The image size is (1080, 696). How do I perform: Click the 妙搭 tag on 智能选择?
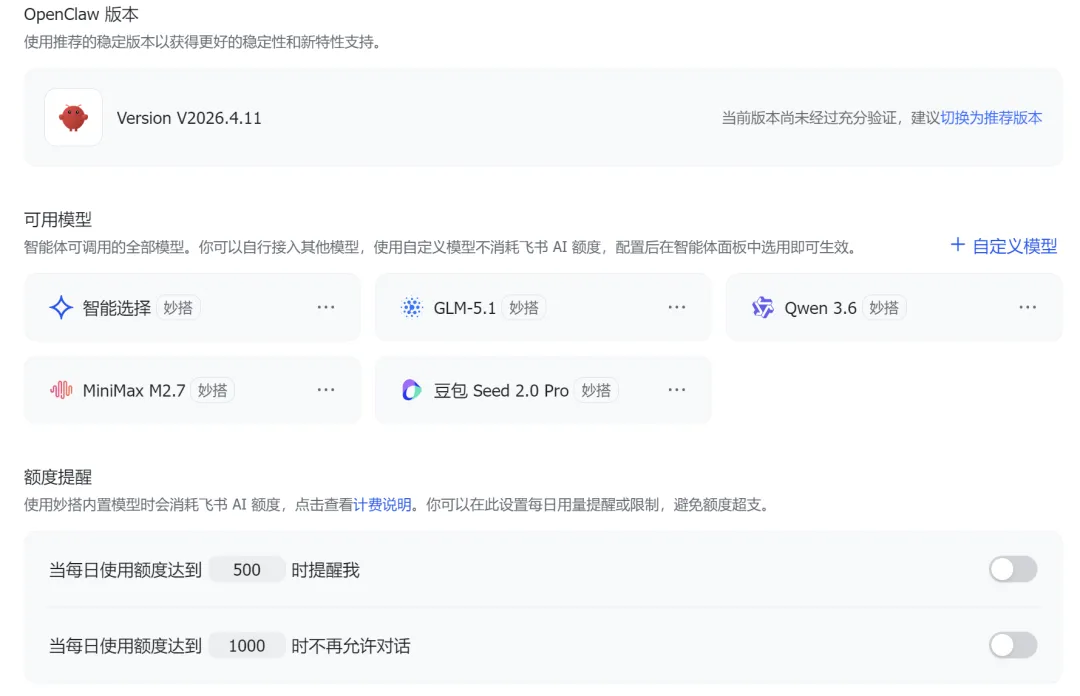point(178,308)
